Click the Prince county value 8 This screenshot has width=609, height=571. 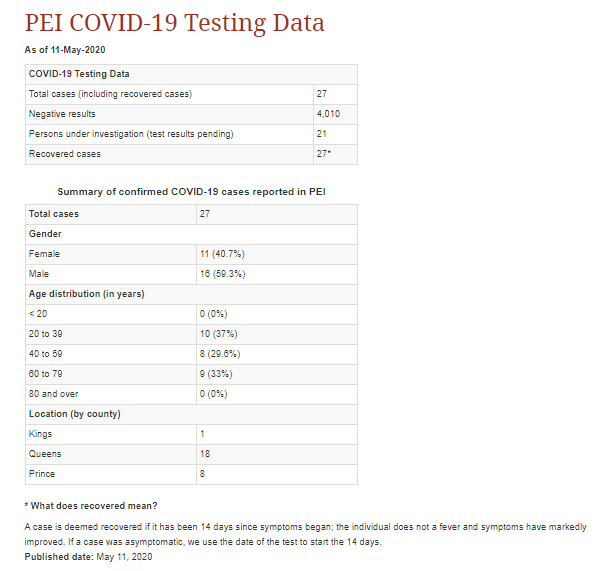[203, 474]
